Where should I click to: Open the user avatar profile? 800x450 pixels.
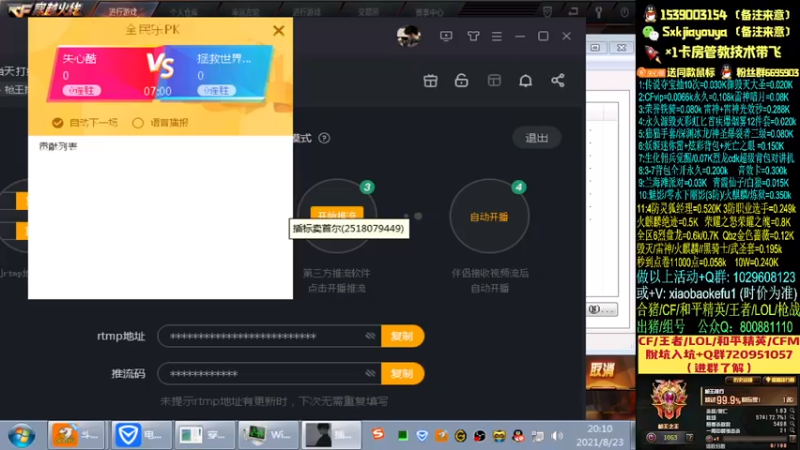409,36
